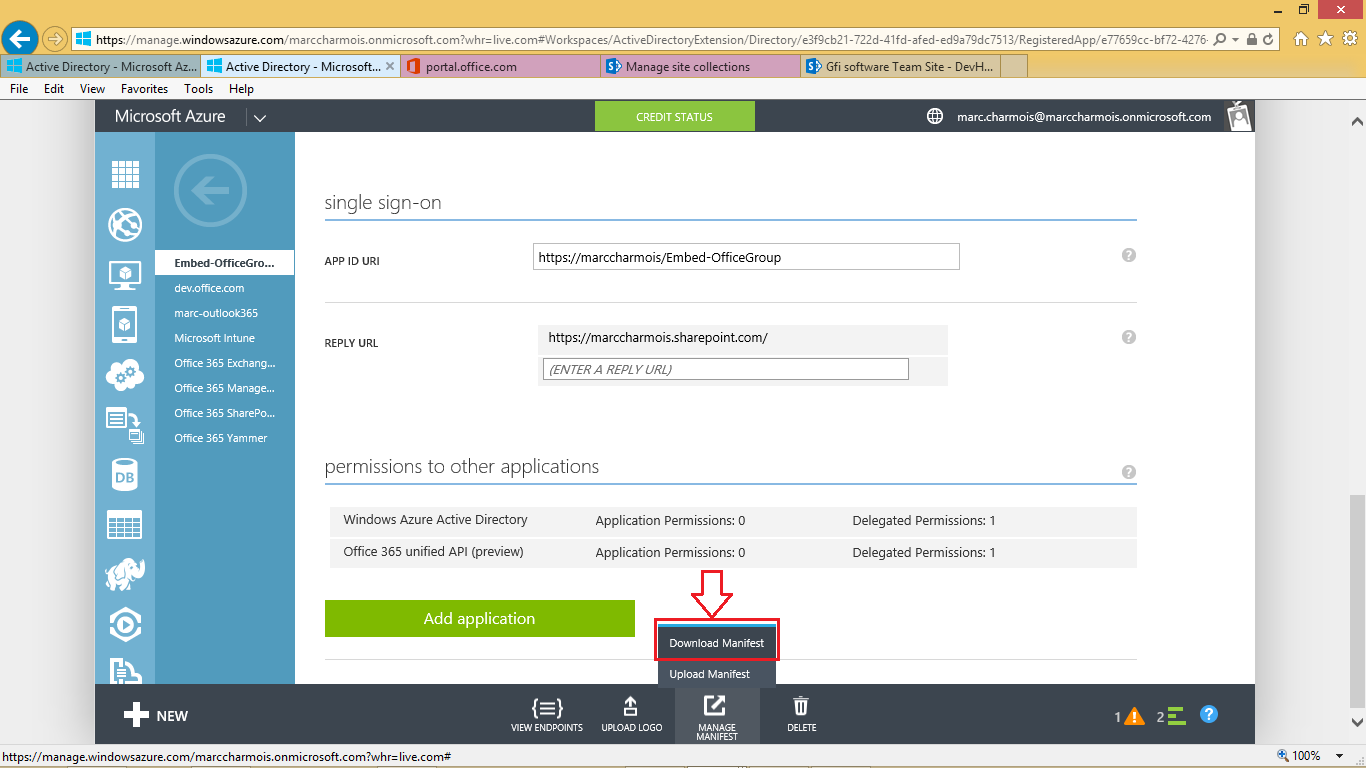1366x768 pixels.
Task: Select Embed-OfficeGro... app in list
Action: coord(225,263)
